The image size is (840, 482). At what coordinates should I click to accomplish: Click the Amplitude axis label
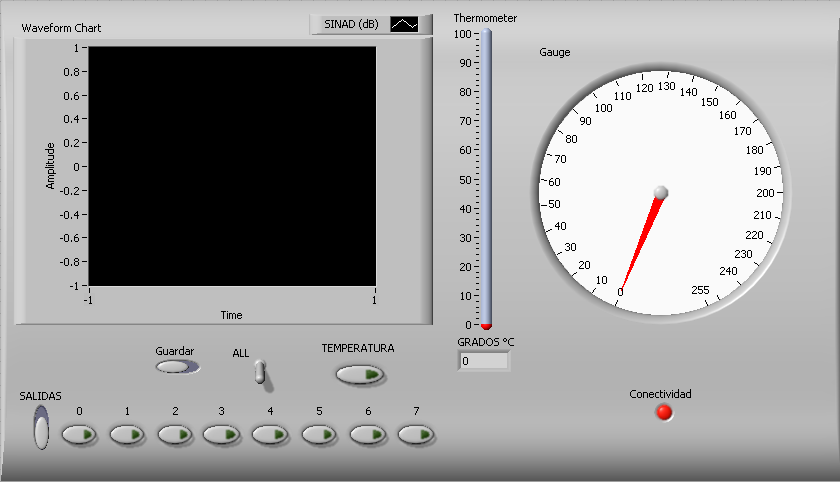click(x=50, y=165)
